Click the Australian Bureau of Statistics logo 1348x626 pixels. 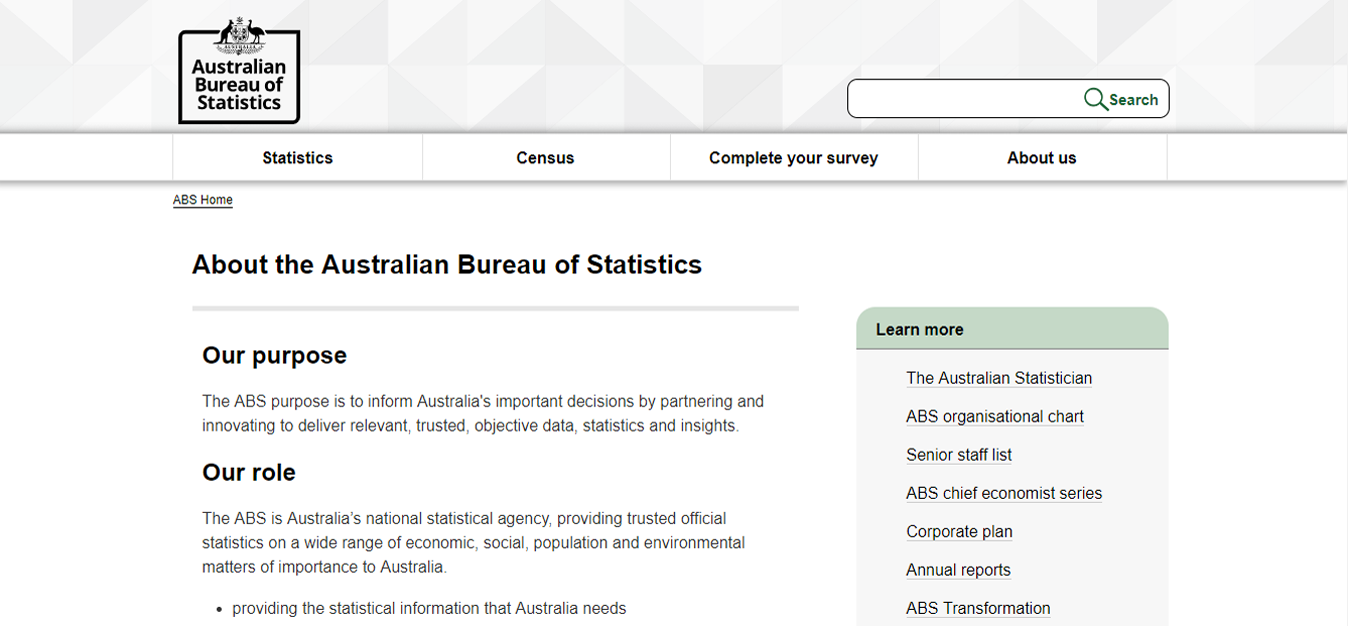click(239, 70)
